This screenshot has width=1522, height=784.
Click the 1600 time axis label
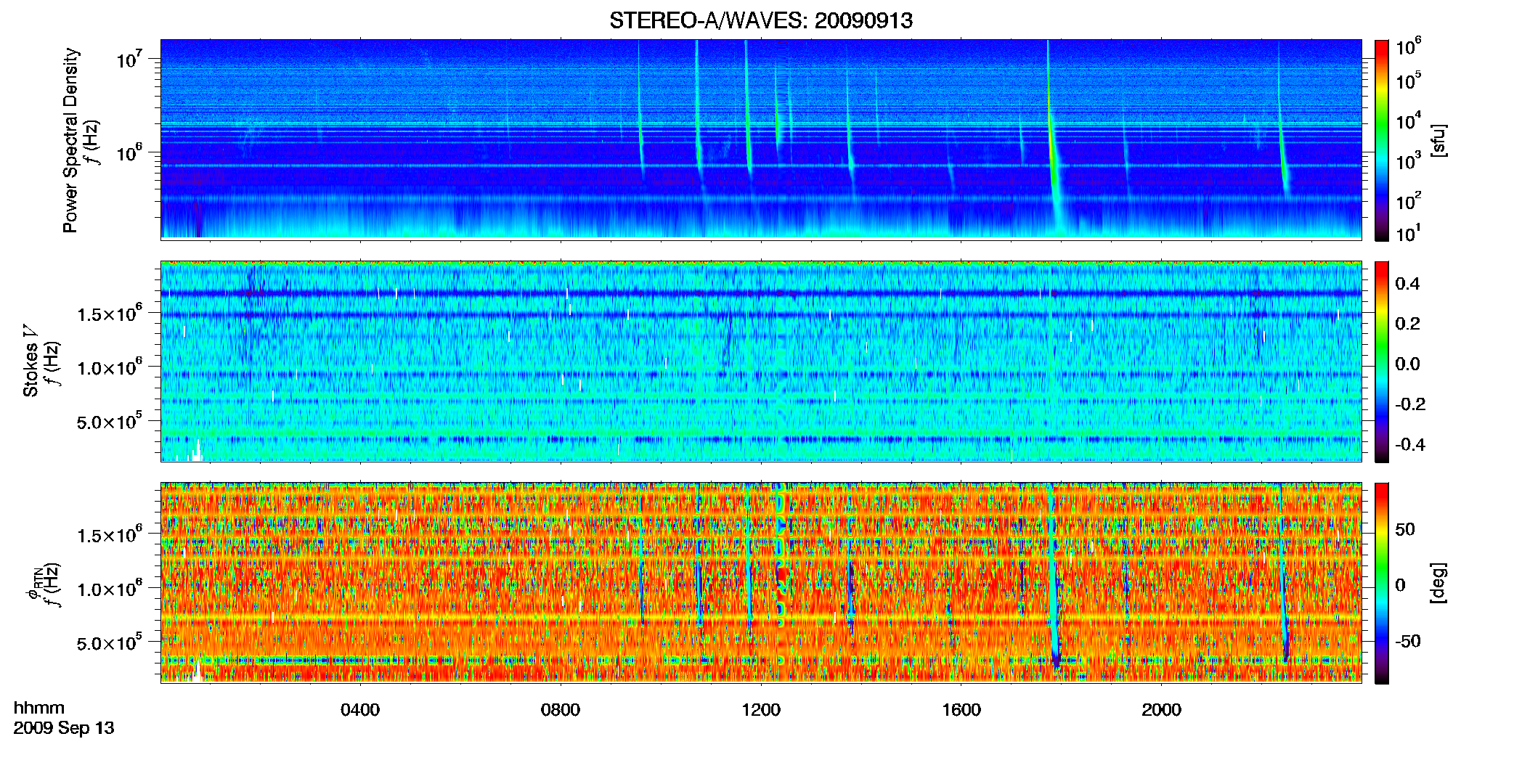[x=961, y=710]
